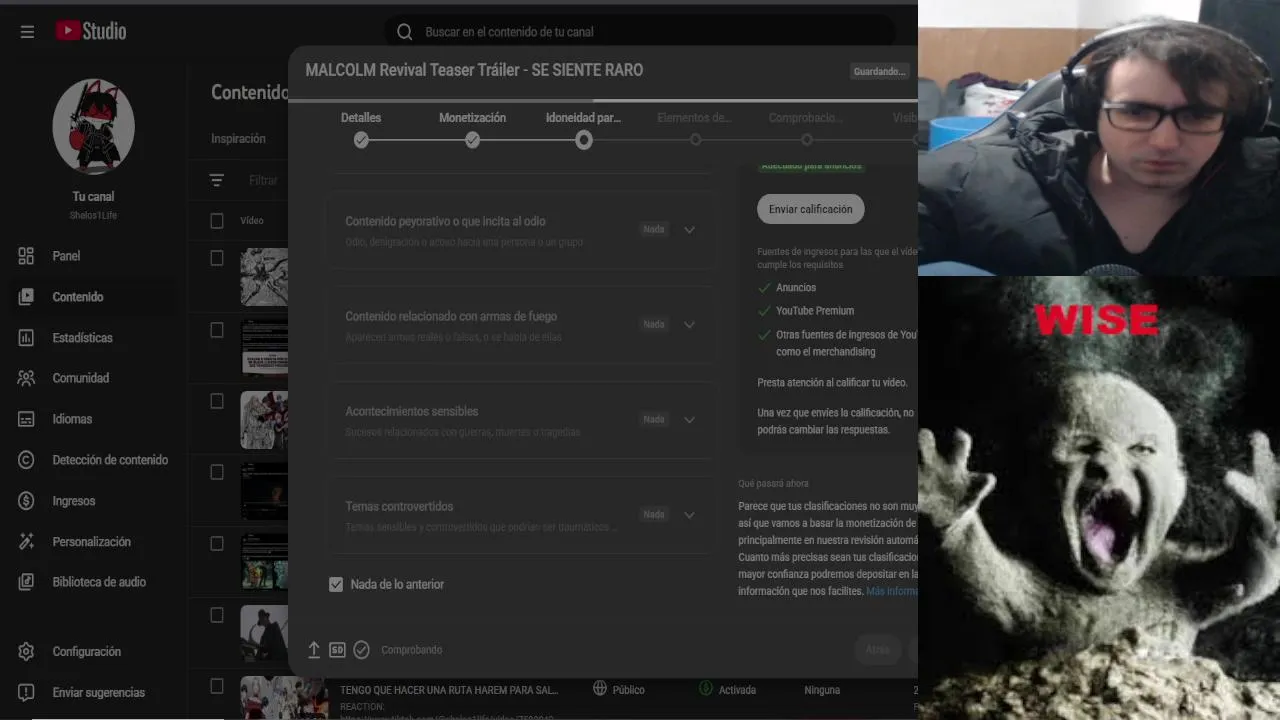Image resolution: width=1280 pixels, height=720 pixels.
Task: Click the Activada monetization dollar icon
Action: 706,688
